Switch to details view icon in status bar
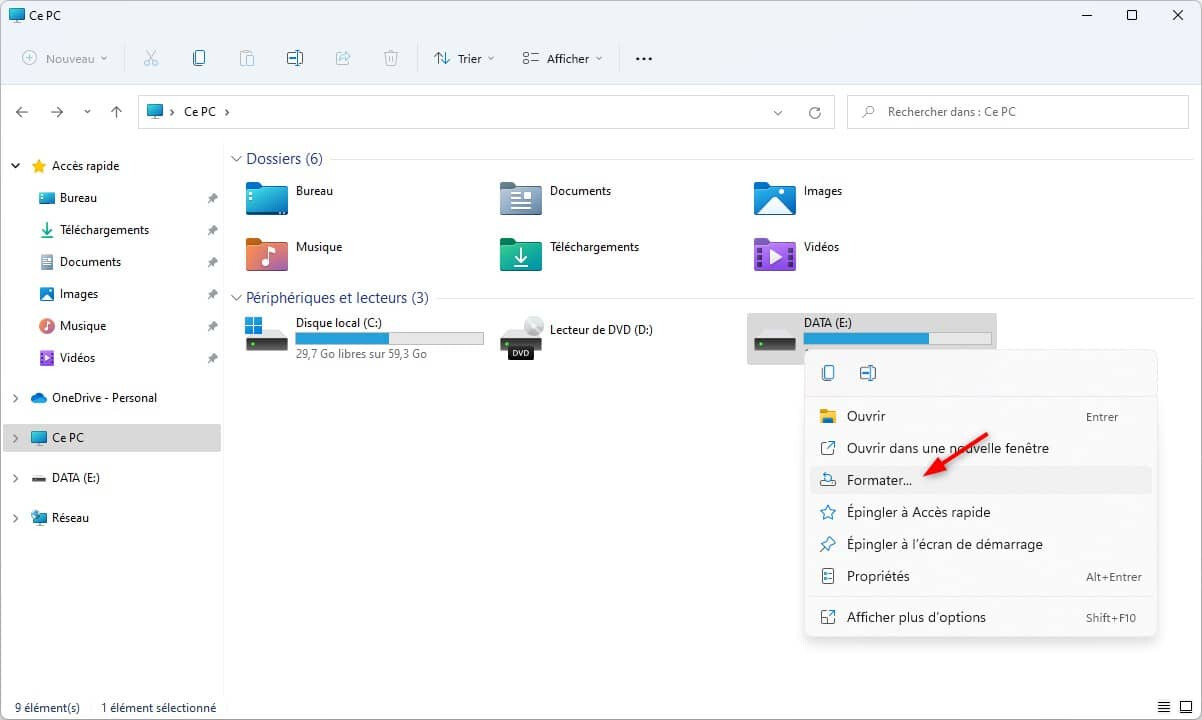The height and width of the screenshot is (720, 1202). pyautogui.click(x=1163, y=707)
